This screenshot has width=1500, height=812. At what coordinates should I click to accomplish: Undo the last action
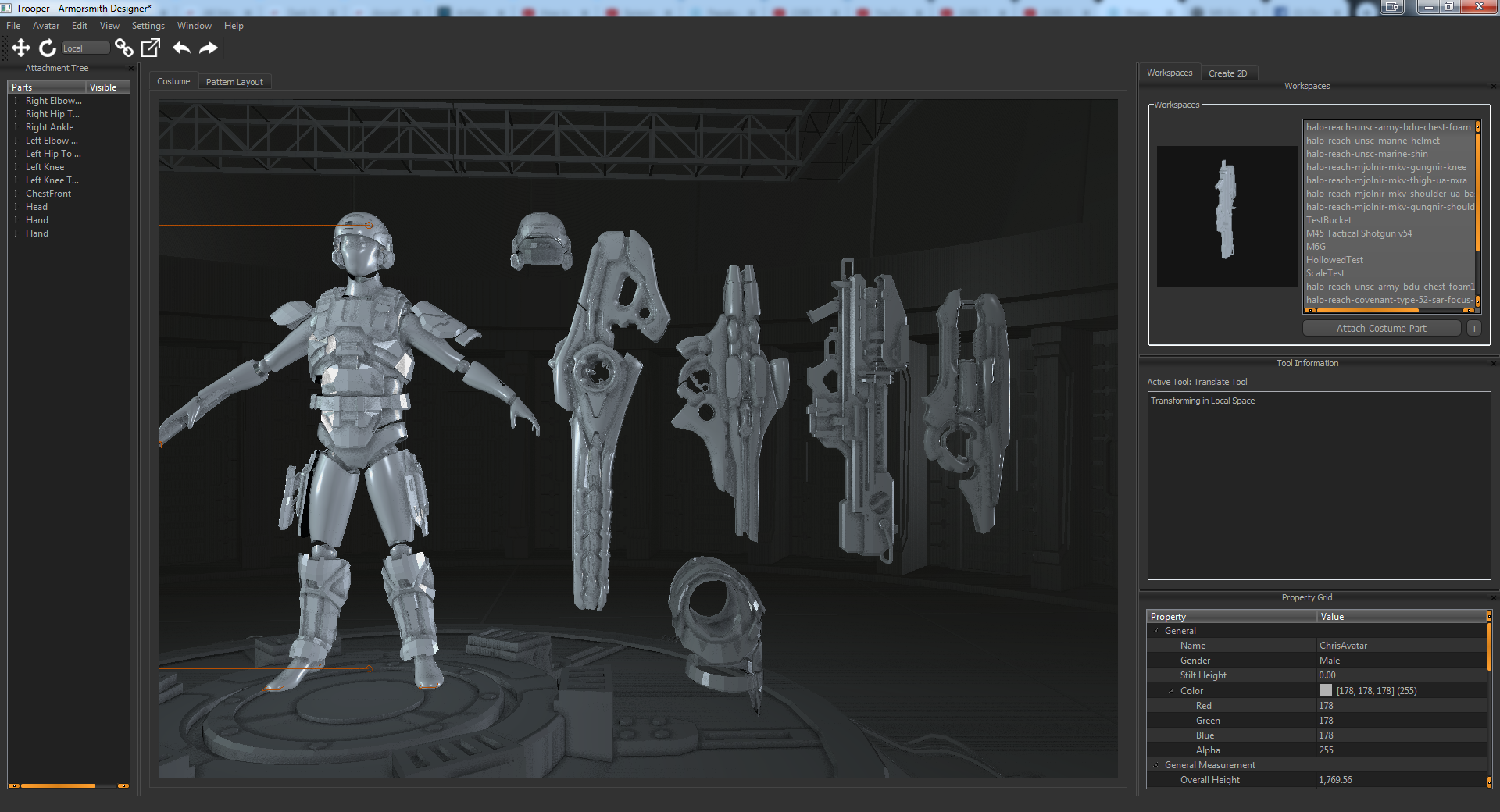181,48
